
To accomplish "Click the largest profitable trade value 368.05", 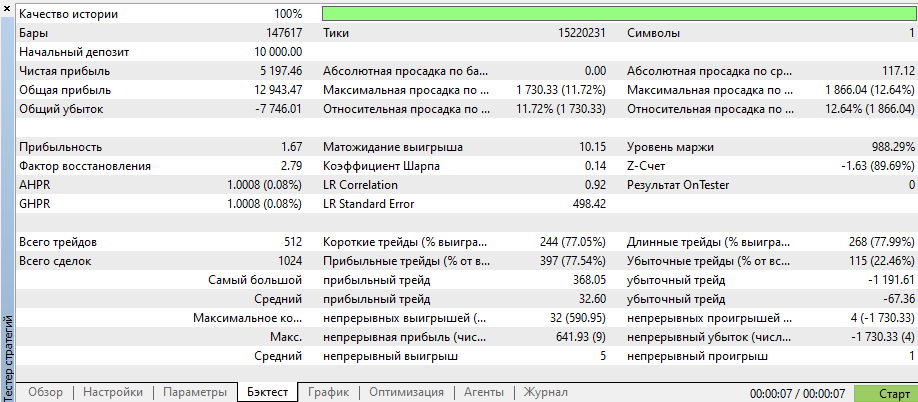I will (589, 280).
